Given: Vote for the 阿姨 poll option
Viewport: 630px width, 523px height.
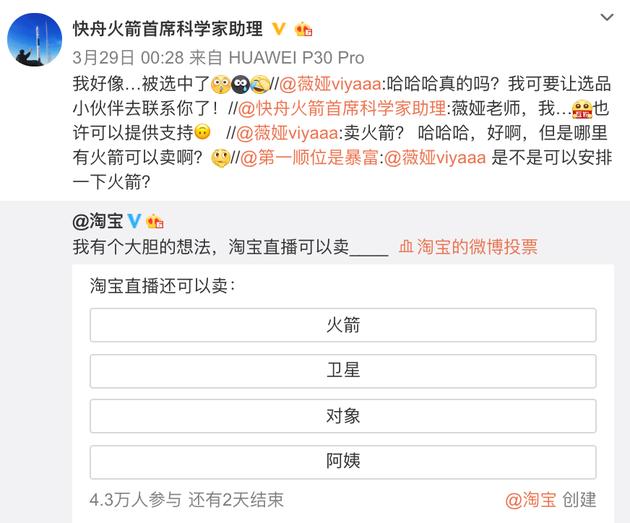Looking at the screenshot, I should click(343, 462).
